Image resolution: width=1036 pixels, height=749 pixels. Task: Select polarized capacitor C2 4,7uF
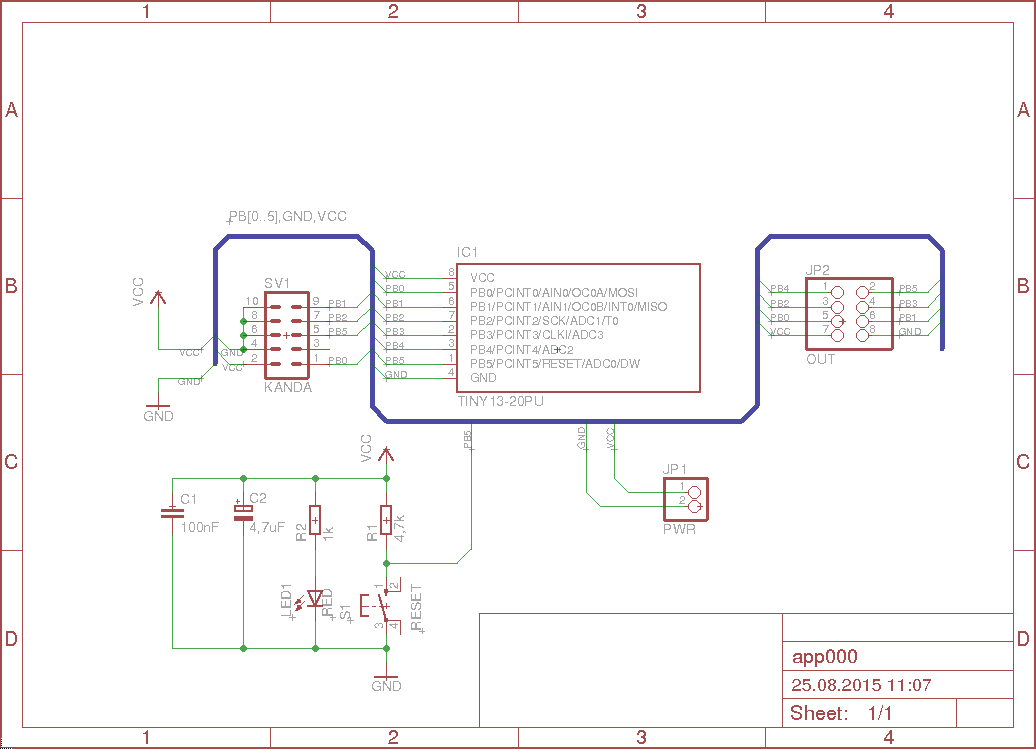[243, 513]
